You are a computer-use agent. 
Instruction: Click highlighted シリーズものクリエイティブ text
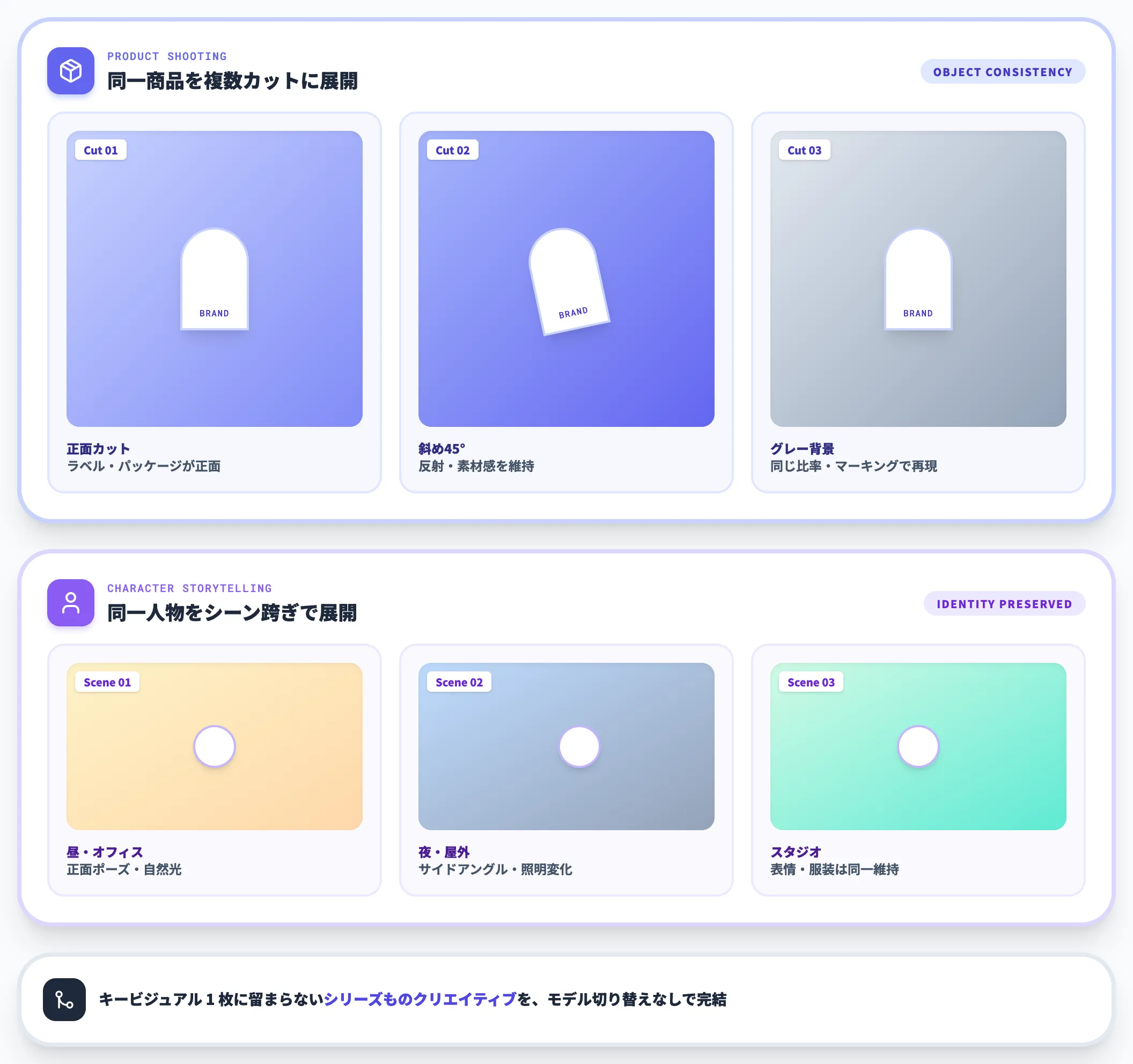click(420, 1000)
